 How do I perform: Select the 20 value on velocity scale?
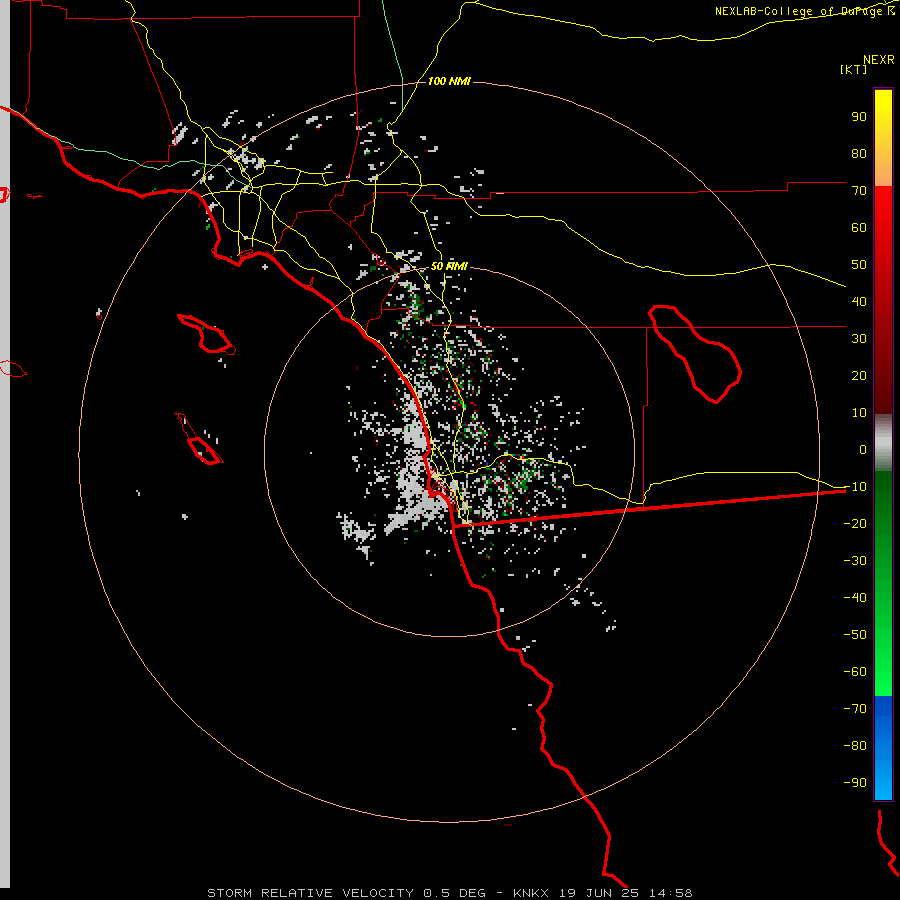point(859,375)
